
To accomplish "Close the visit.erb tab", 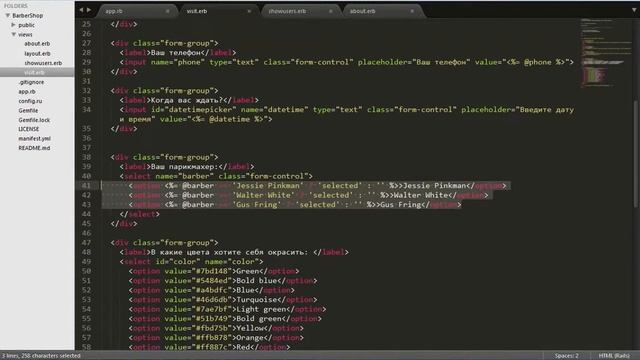I will [249, 11].
